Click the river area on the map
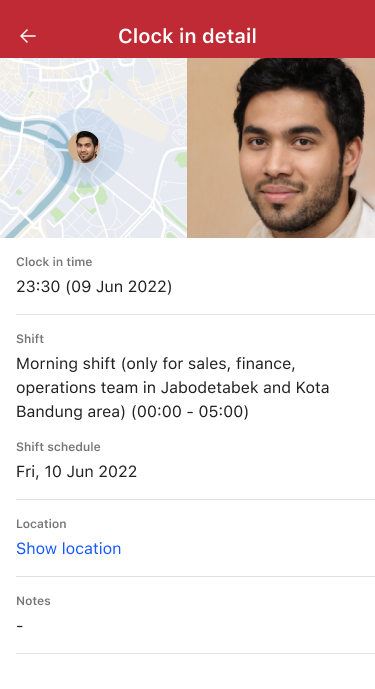375x689 pixels. point(26,127)
